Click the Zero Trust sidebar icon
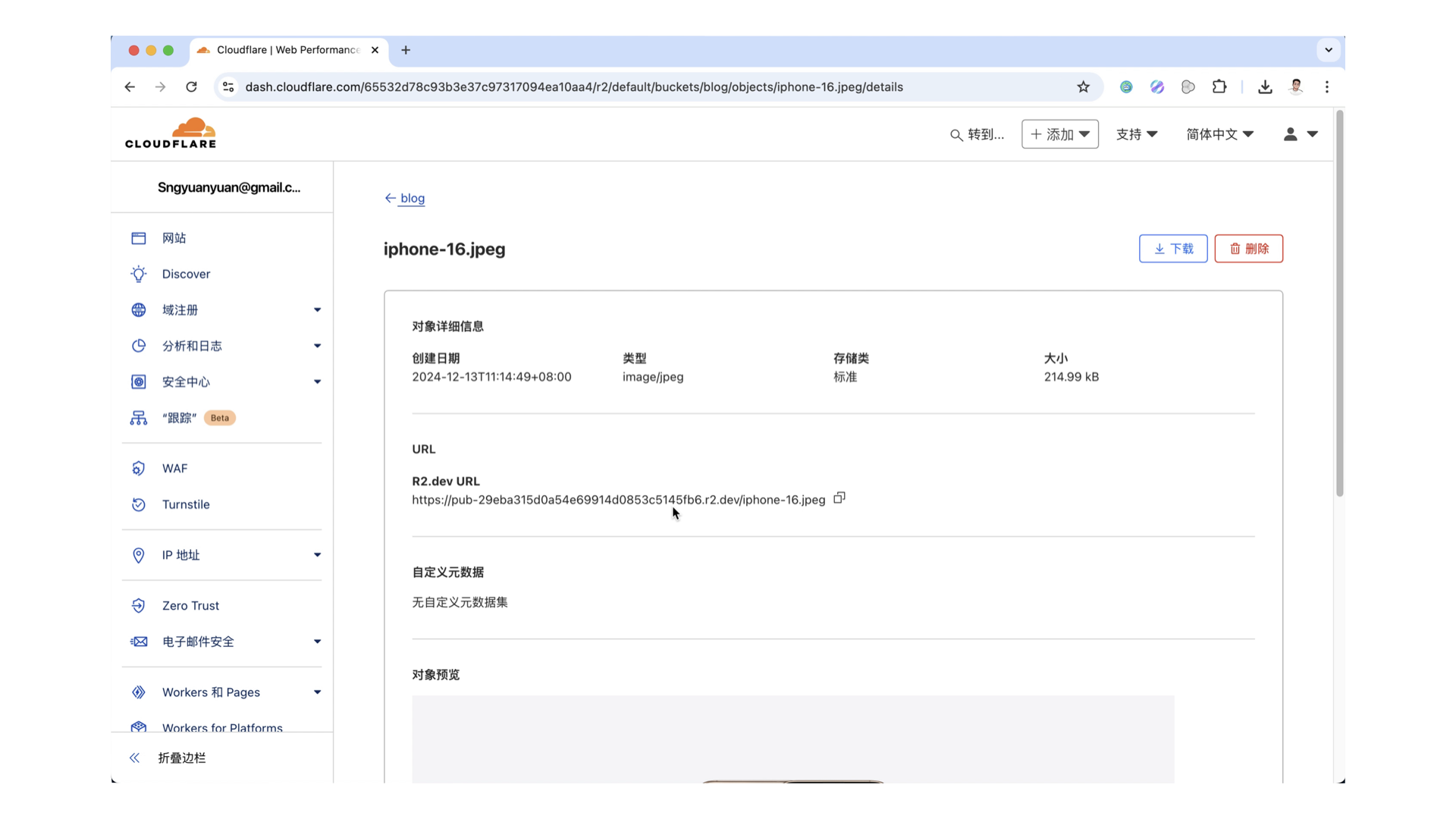1456x819 pixels. (x=138, y=605)
